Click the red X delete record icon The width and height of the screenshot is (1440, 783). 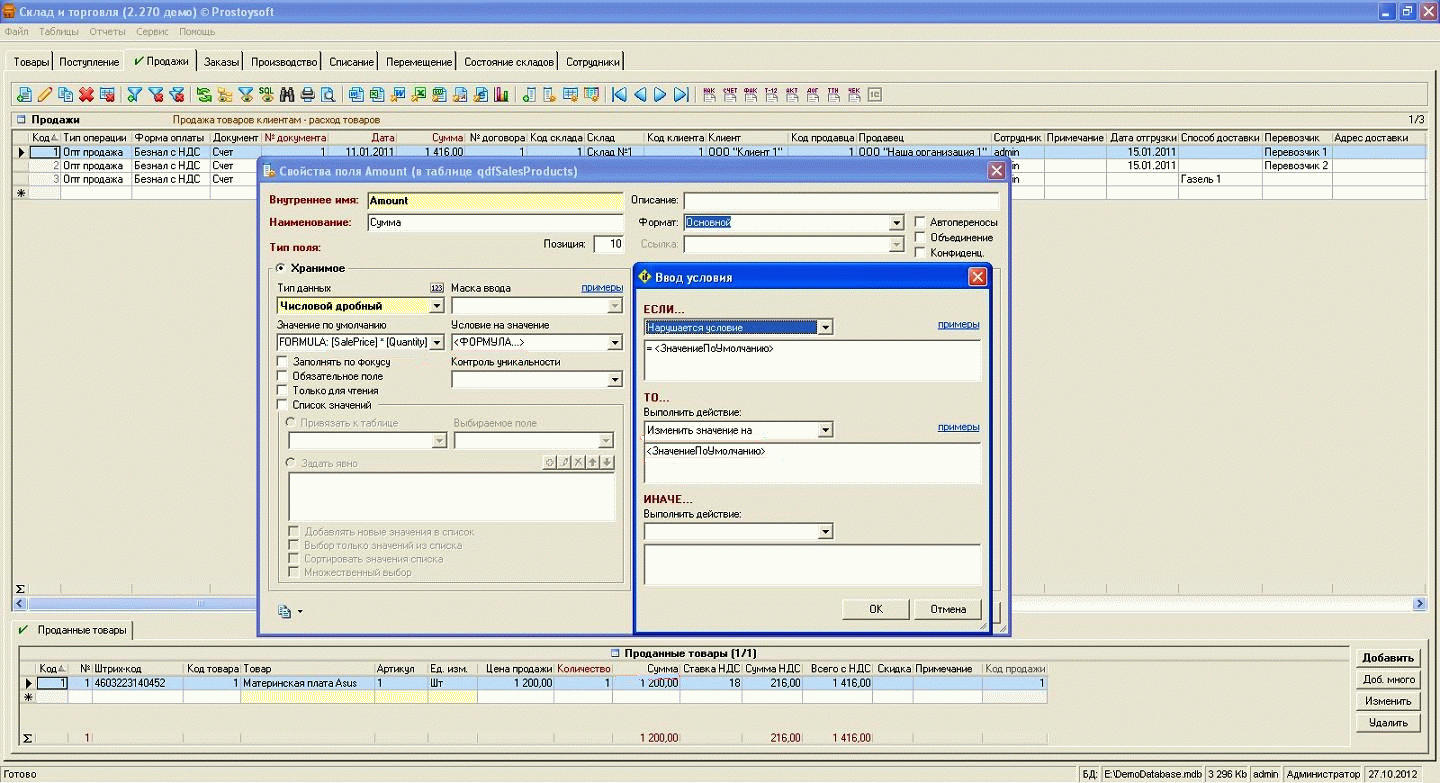(86, 94)
